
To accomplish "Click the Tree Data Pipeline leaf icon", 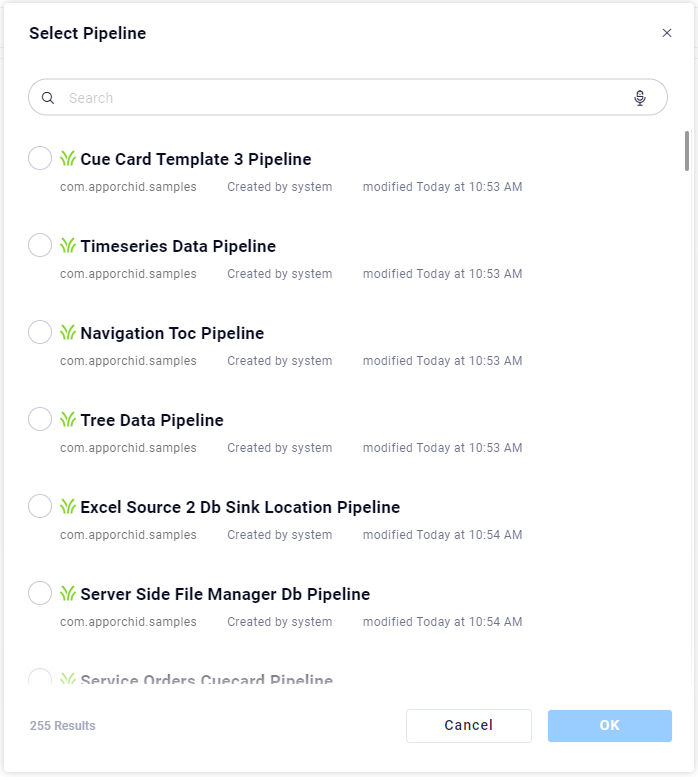I will pos(68,420).
